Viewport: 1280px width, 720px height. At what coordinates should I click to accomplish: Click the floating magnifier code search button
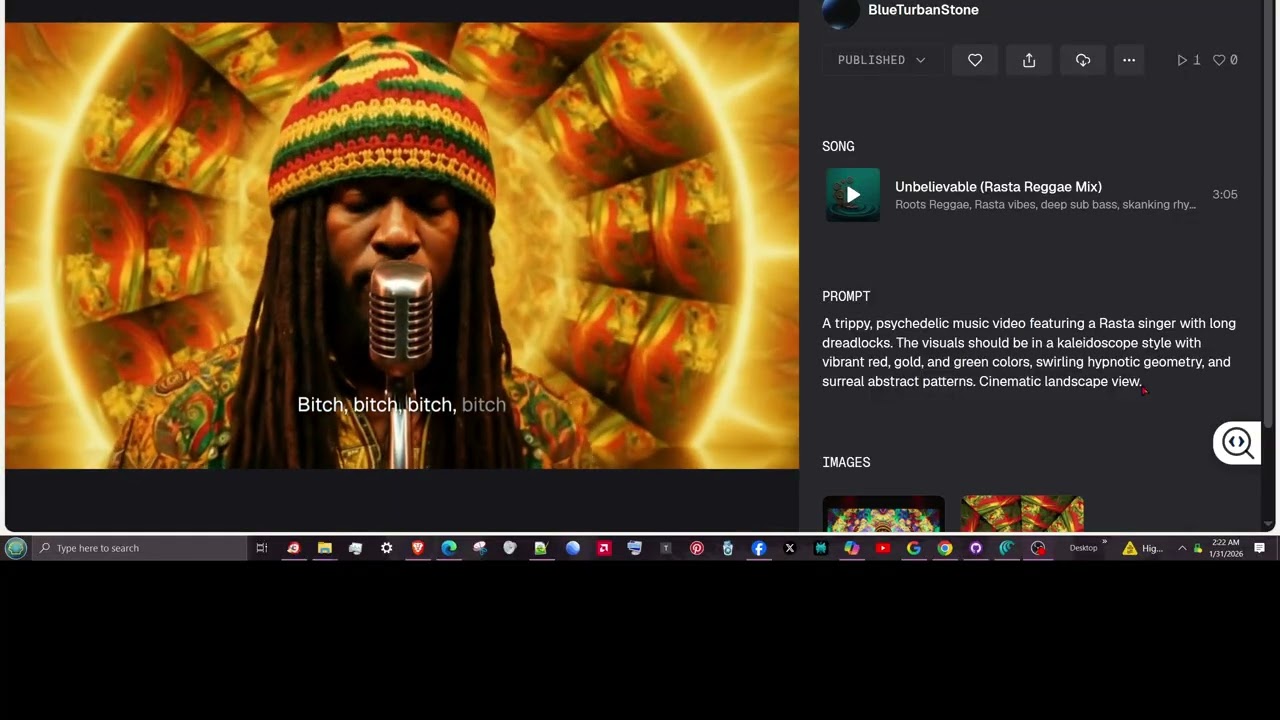[1237, 442]
